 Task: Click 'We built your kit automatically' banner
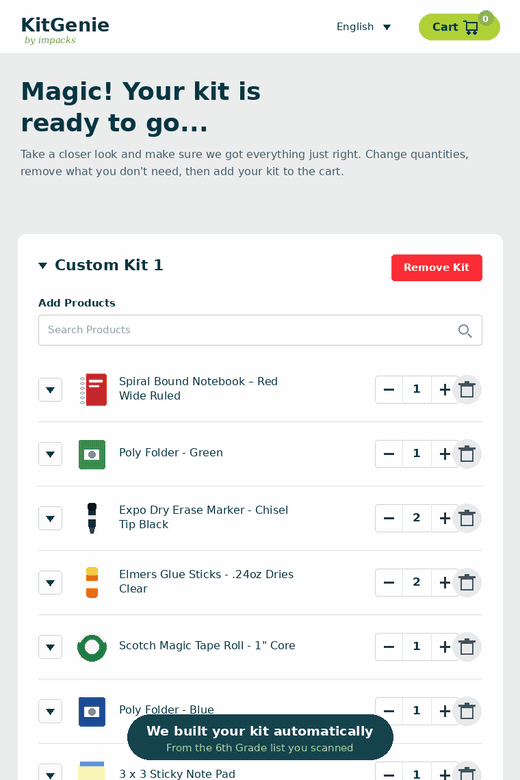coord(260,738)
